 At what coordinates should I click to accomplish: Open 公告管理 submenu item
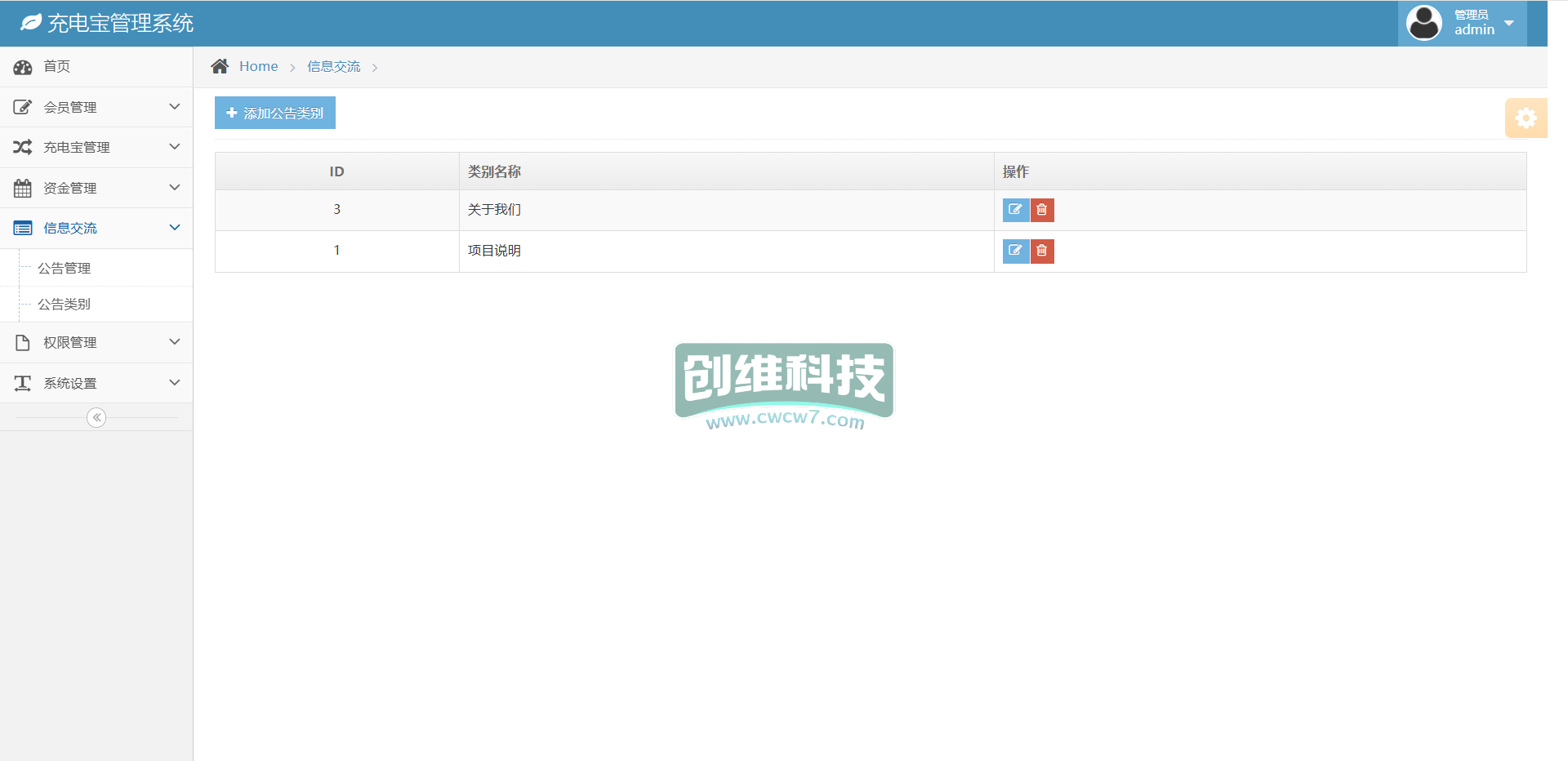pos(65,268)
